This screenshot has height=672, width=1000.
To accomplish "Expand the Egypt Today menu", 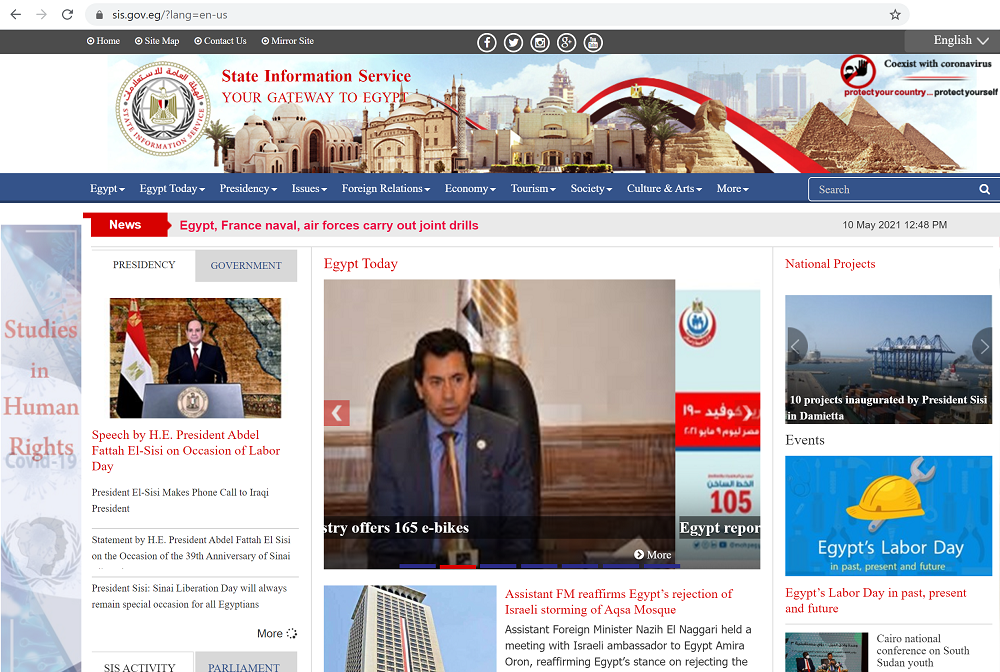I will (172, 189).
